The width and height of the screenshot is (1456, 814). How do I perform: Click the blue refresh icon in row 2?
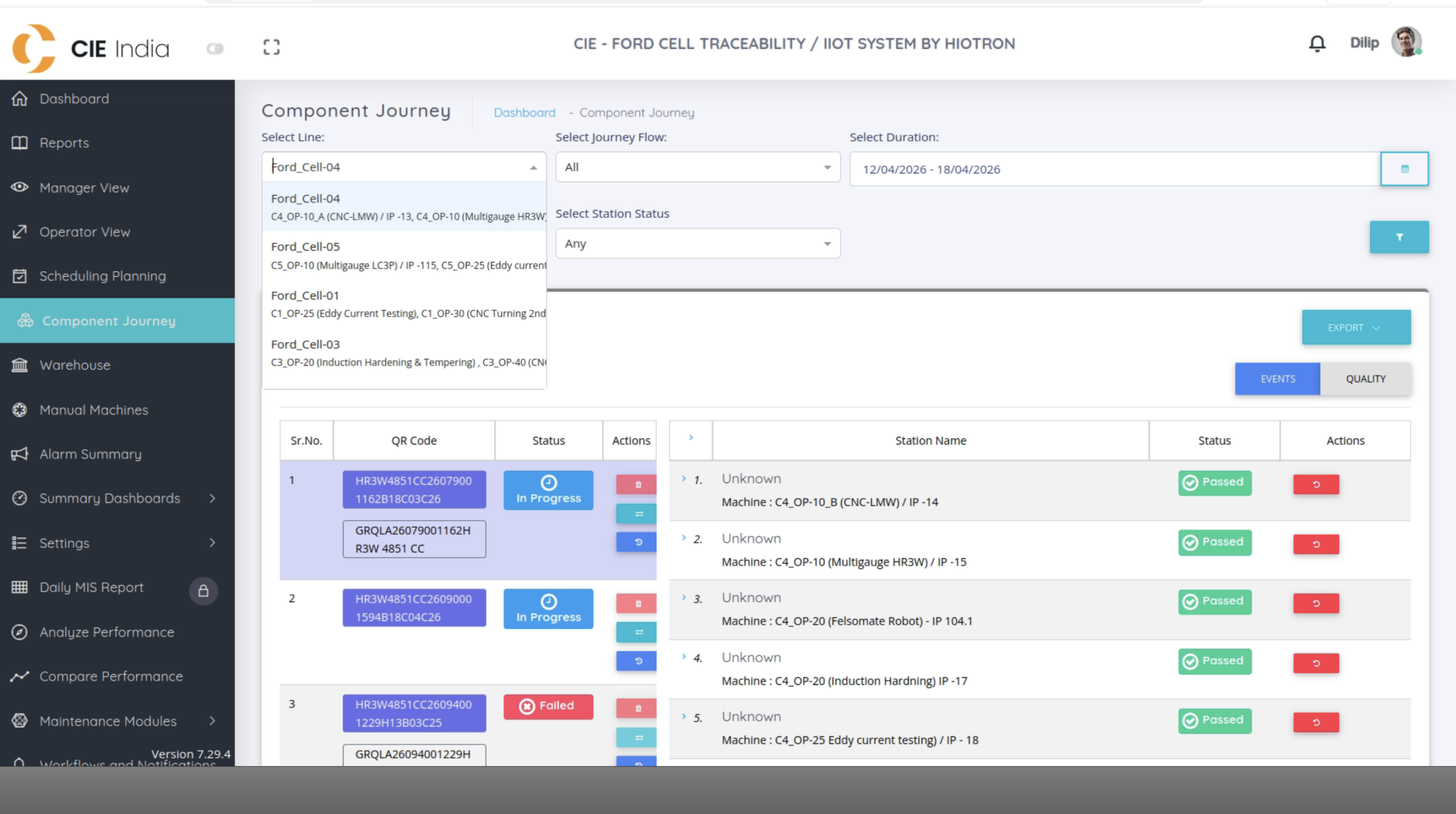click(x=636, y=661)
